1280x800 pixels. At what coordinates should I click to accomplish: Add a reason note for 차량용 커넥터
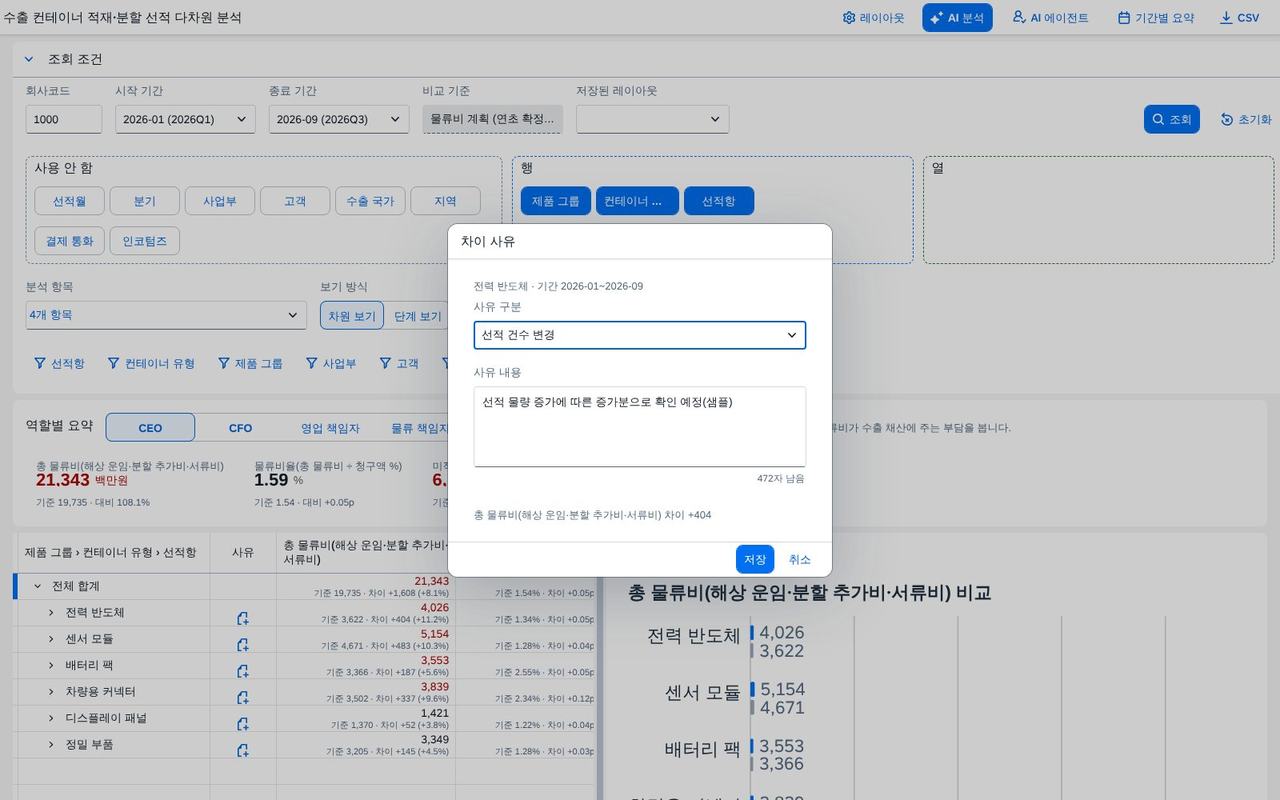click(x=242, y=697)
